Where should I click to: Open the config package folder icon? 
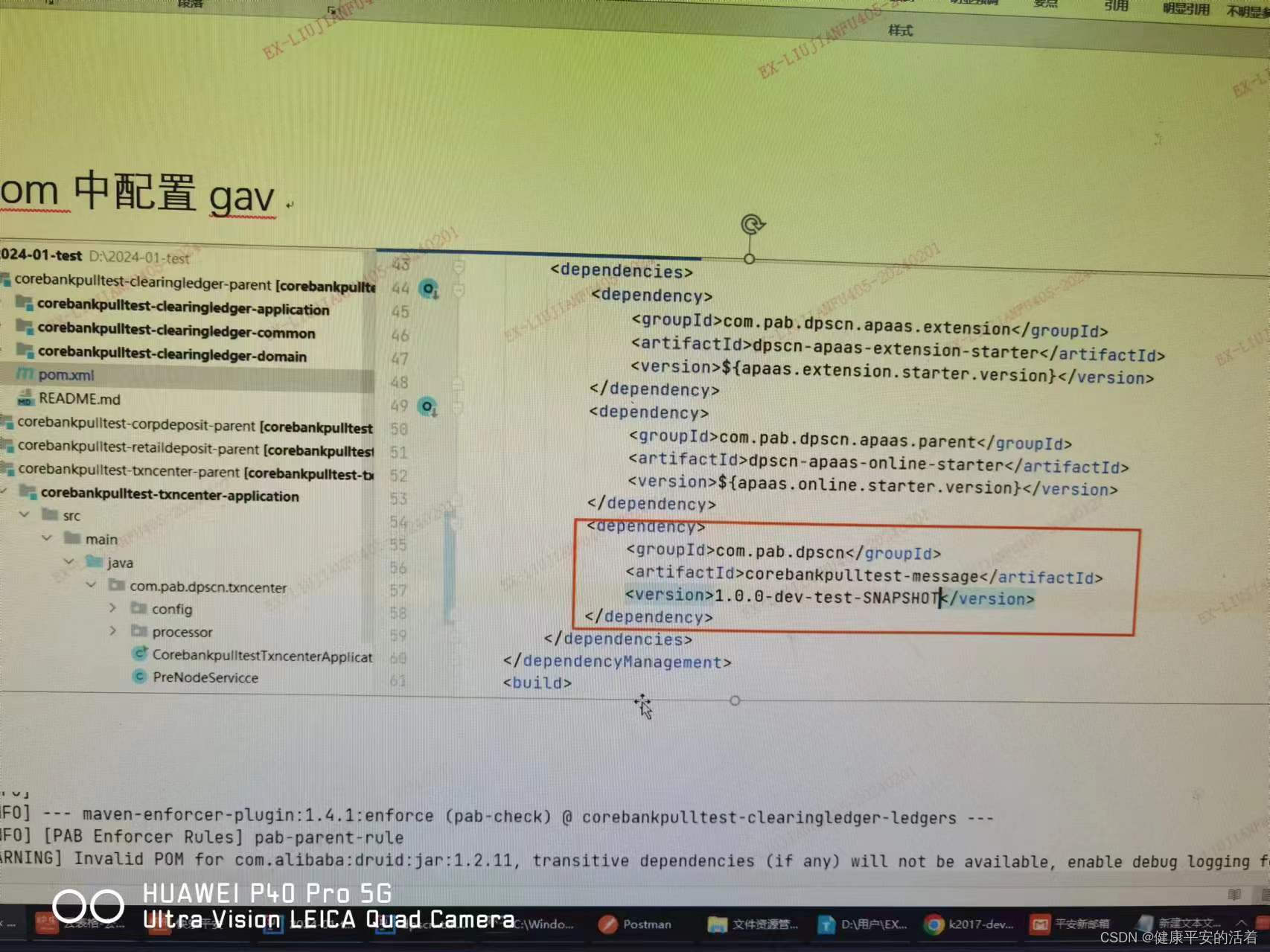138,609
